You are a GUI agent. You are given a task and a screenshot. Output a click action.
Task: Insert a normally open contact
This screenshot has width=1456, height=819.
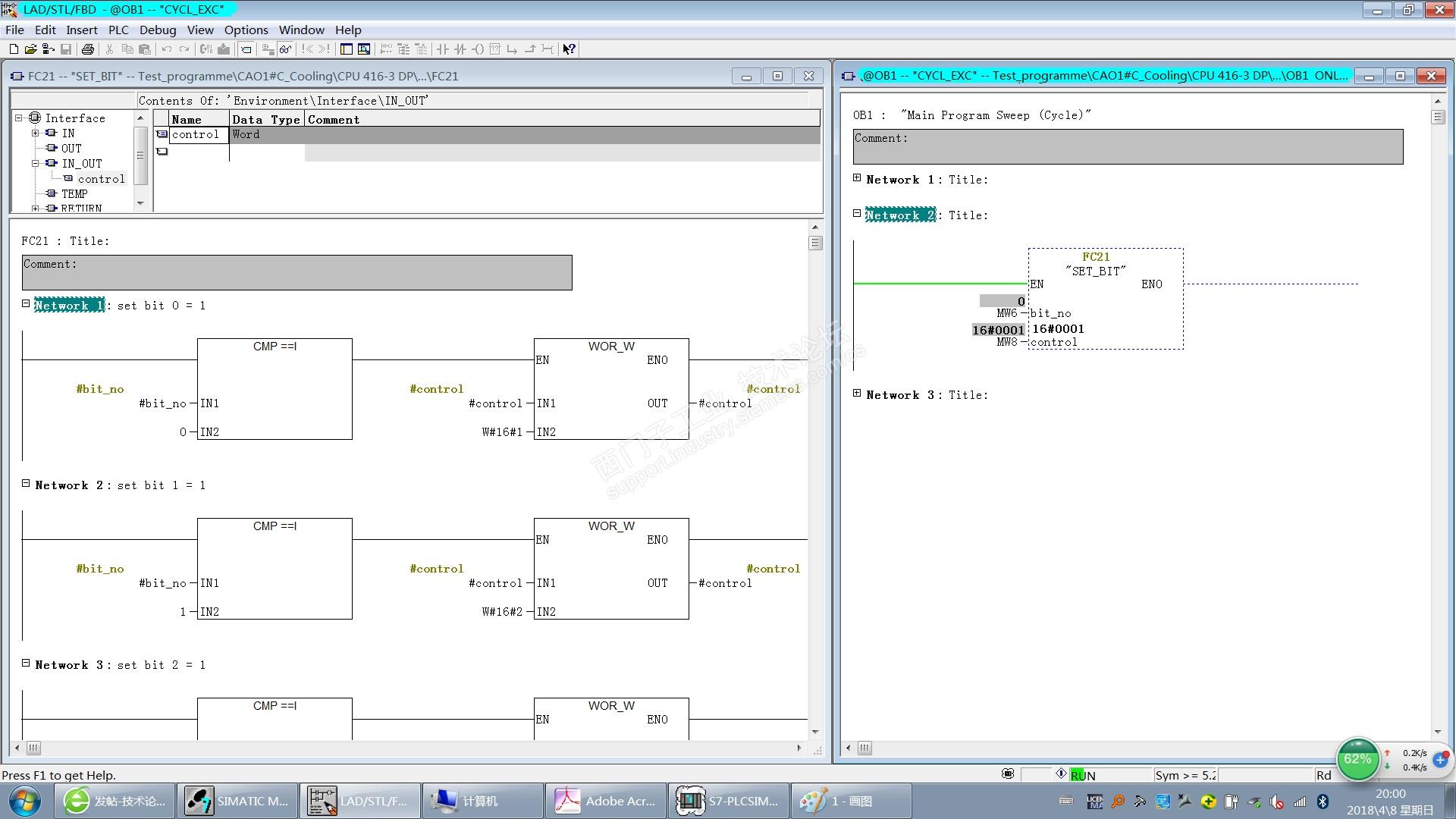pyautogui.click(x=443, y=49)
